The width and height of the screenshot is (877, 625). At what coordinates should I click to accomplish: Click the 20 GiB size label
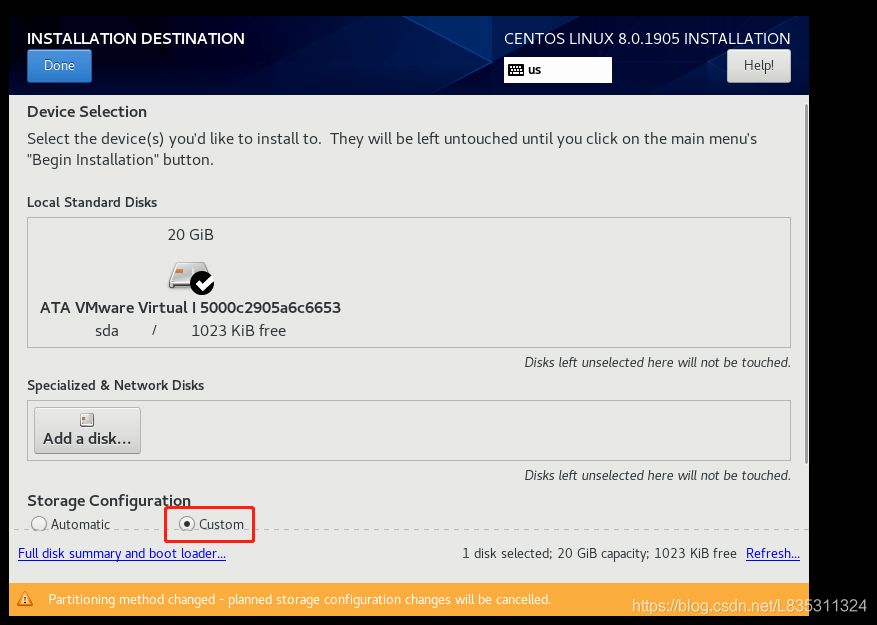pos(191,234)
